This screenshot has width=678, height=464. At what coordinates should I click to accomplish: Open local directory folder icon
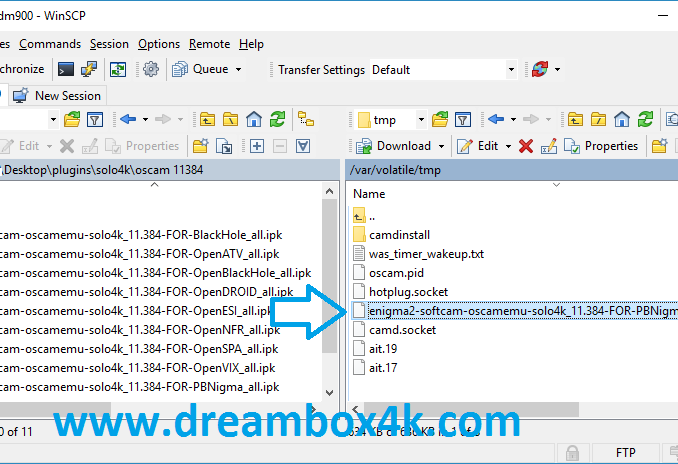click(x=72, y=119)
